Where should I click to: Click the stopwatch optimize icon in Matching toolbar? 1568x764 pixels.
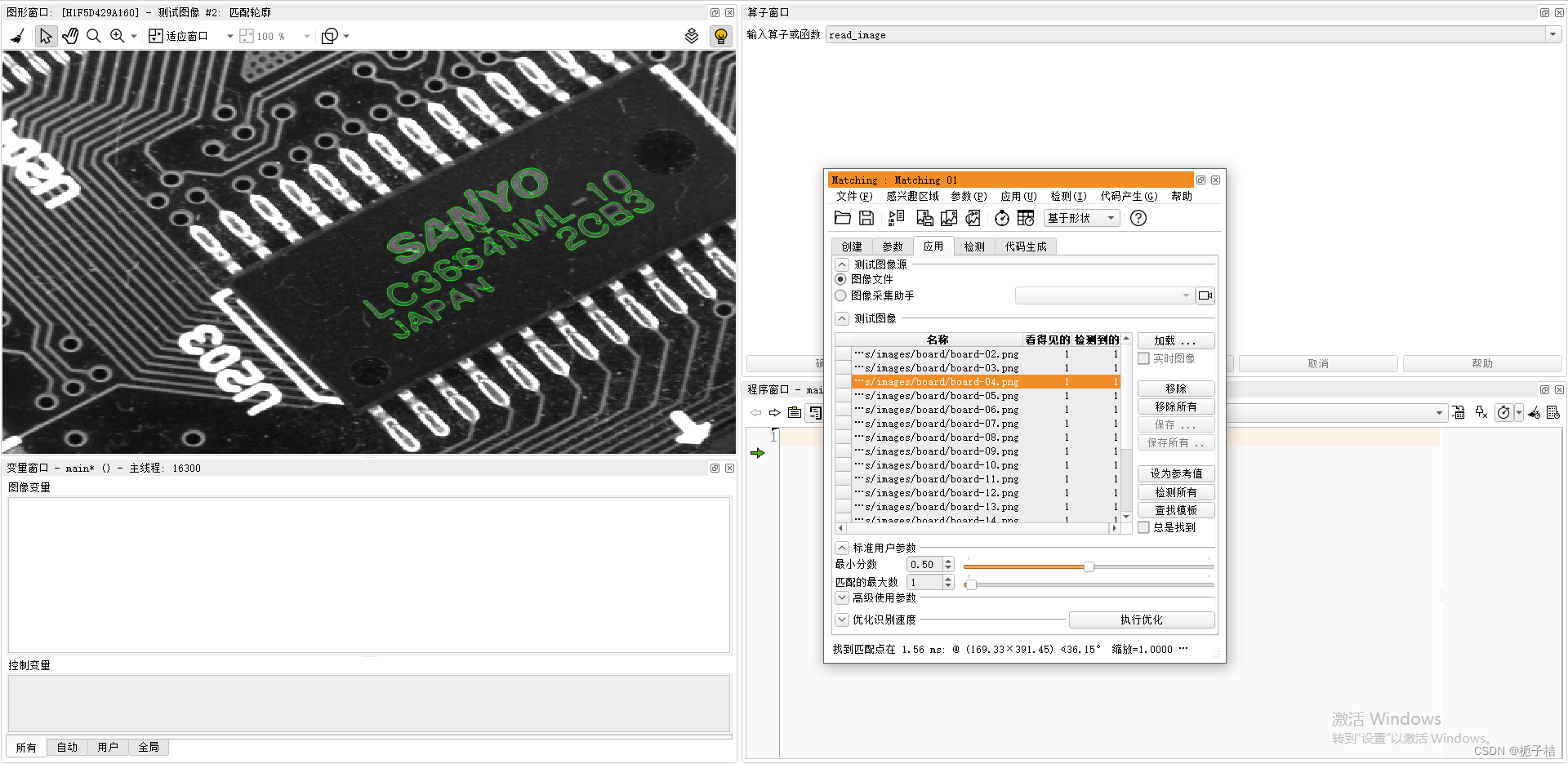(x=1002, y=218)
